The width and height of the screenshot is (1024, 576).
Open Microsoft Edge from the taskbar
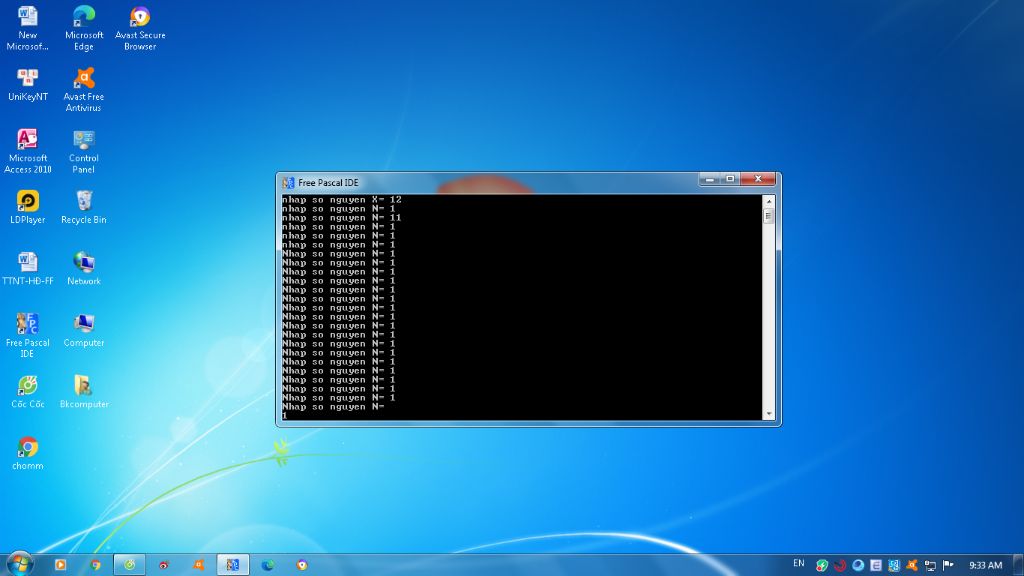click(268, 565)
